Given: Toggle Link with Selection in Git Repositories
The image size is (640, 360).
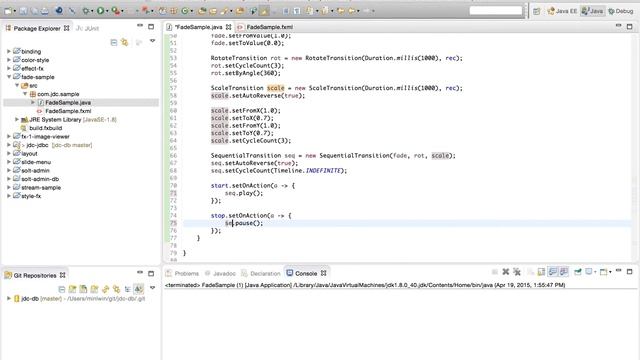Looking at the screenshot, I should [117, 289].
